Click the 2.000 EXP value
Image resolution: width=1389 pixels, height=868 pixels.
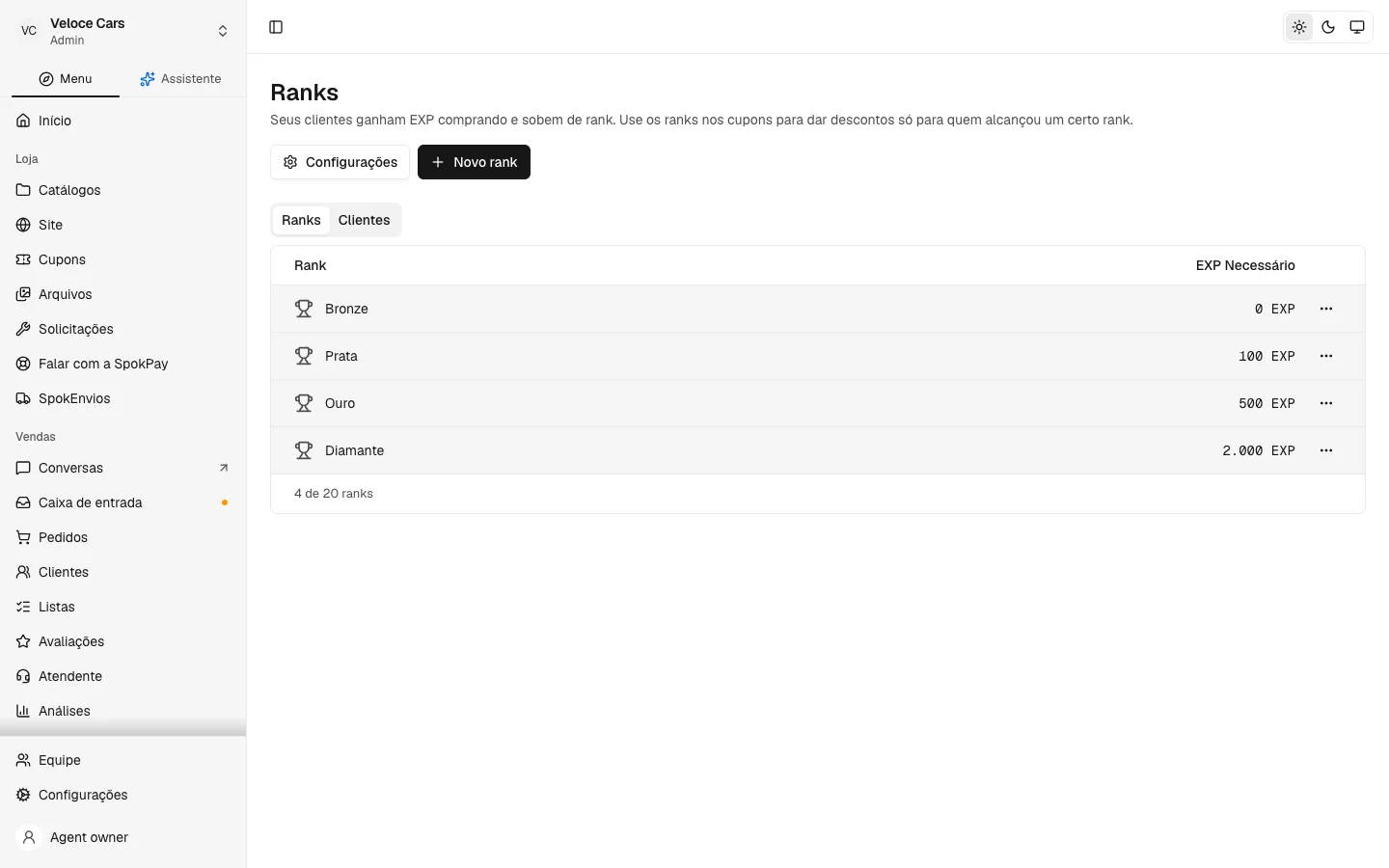(1259, 450)
